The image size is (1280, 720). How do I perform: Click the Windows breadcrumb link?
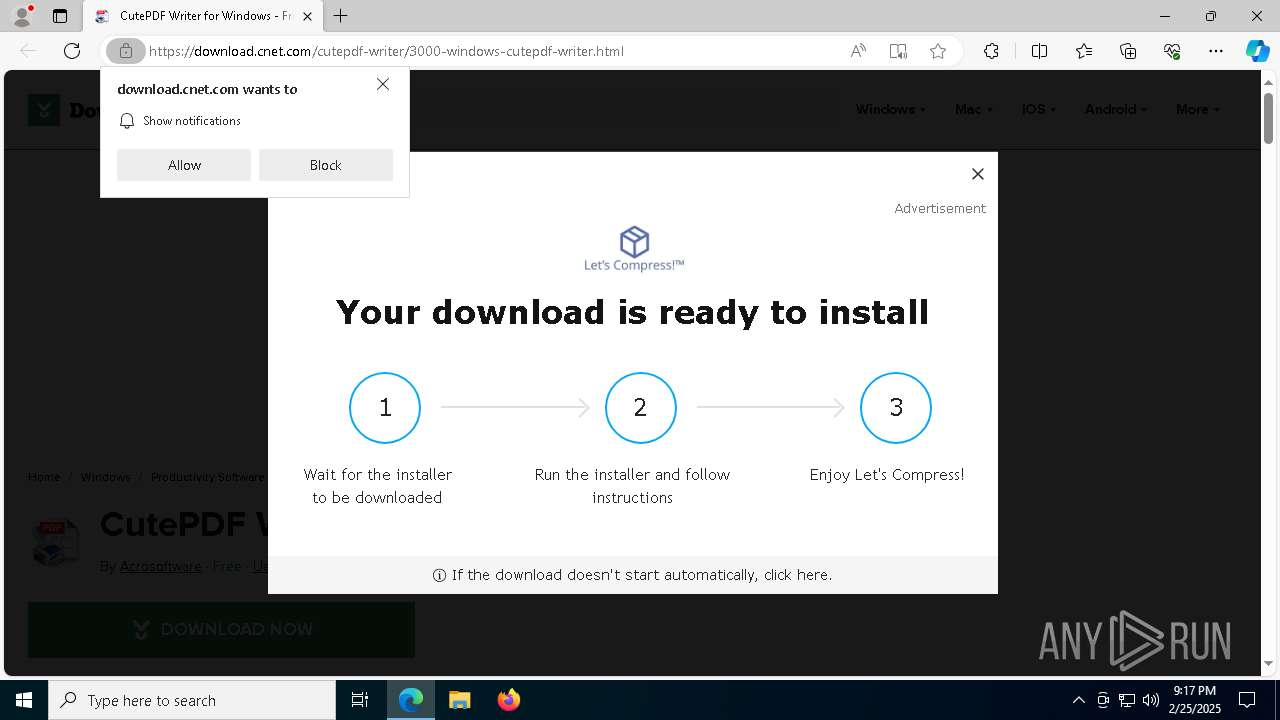coord(105,477)
